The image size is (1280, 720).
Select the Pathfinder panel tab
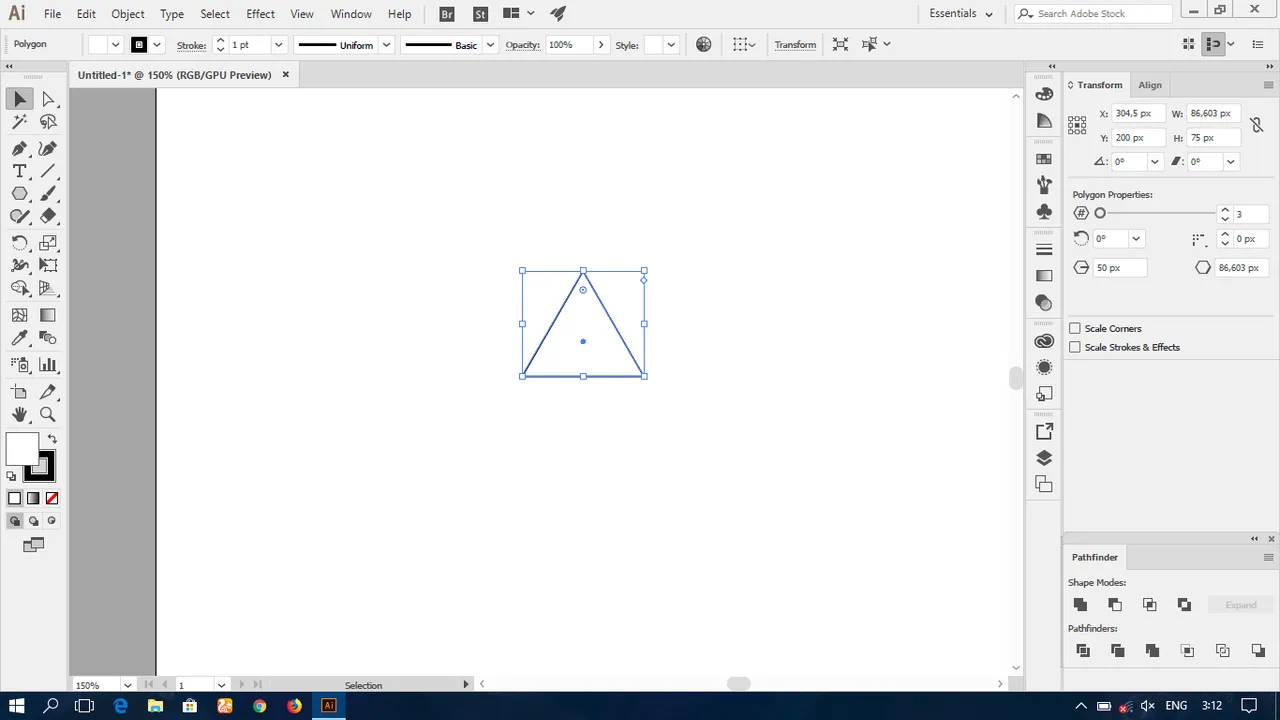click(x=1095, y=557)
